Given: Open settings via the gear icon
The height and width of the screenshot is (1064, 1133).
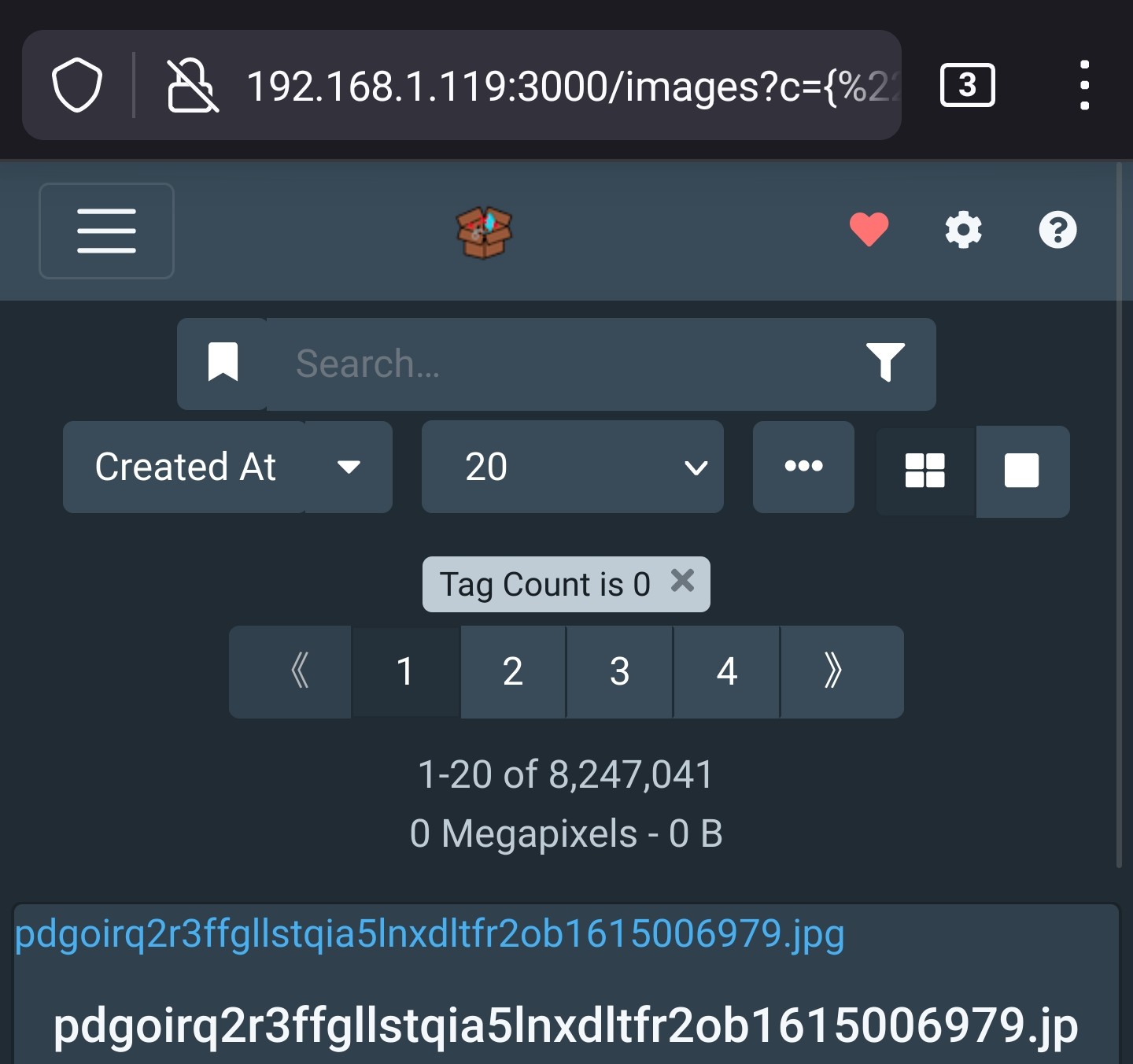Looking at the screenshot, I should coord(963,230).
